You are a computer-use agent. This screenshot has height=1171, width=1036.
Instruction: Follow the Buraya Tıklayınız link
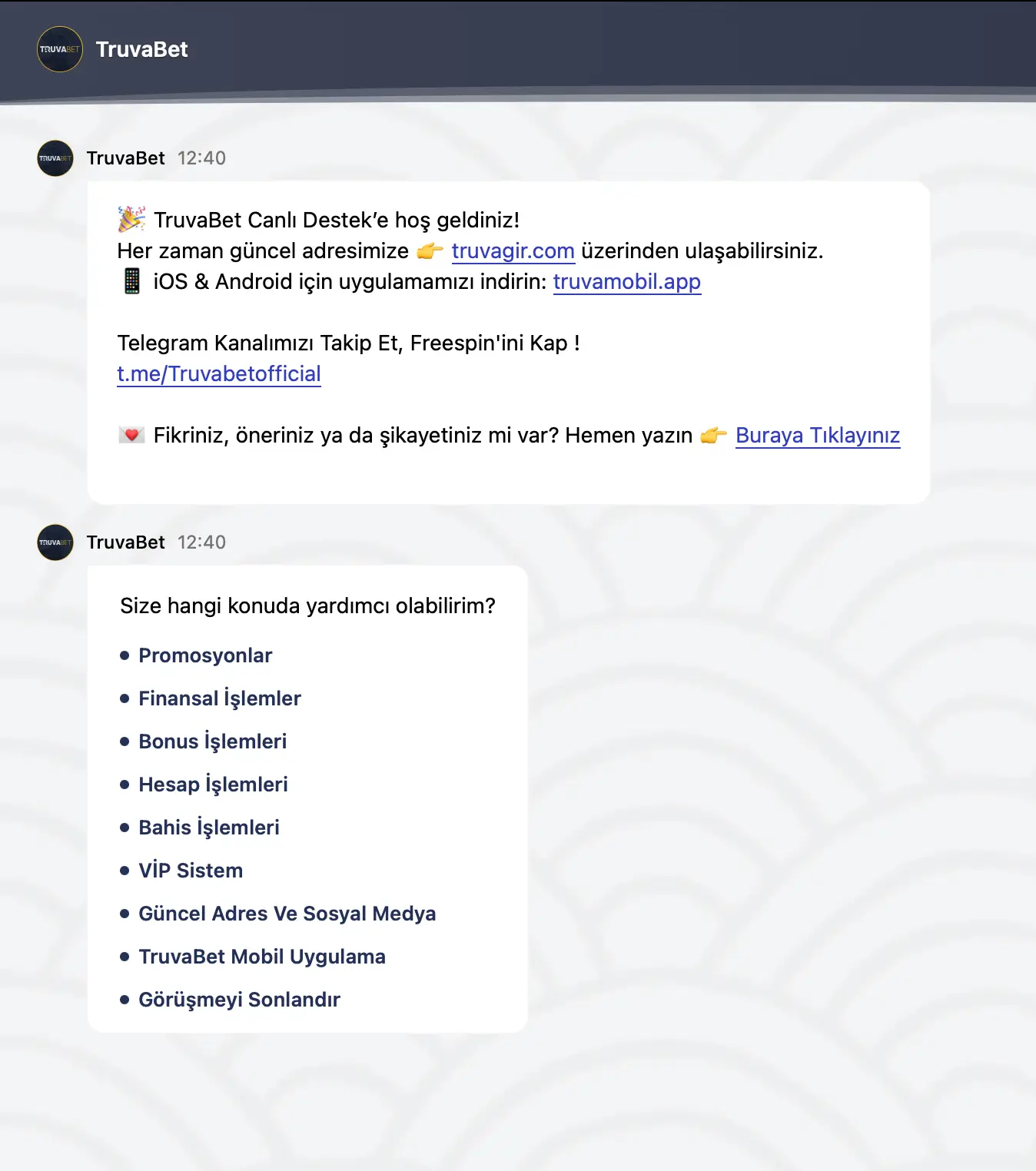coord(817,436)
